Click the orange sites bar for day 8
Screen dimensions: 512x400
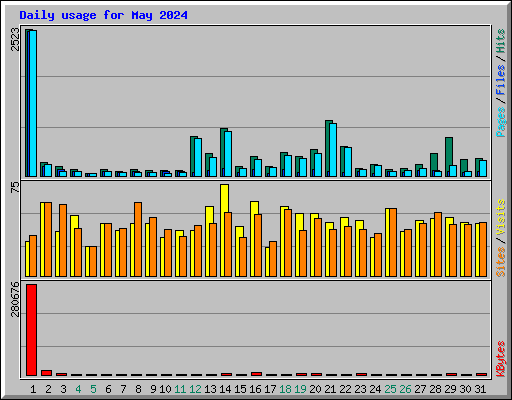coord(138,239)
